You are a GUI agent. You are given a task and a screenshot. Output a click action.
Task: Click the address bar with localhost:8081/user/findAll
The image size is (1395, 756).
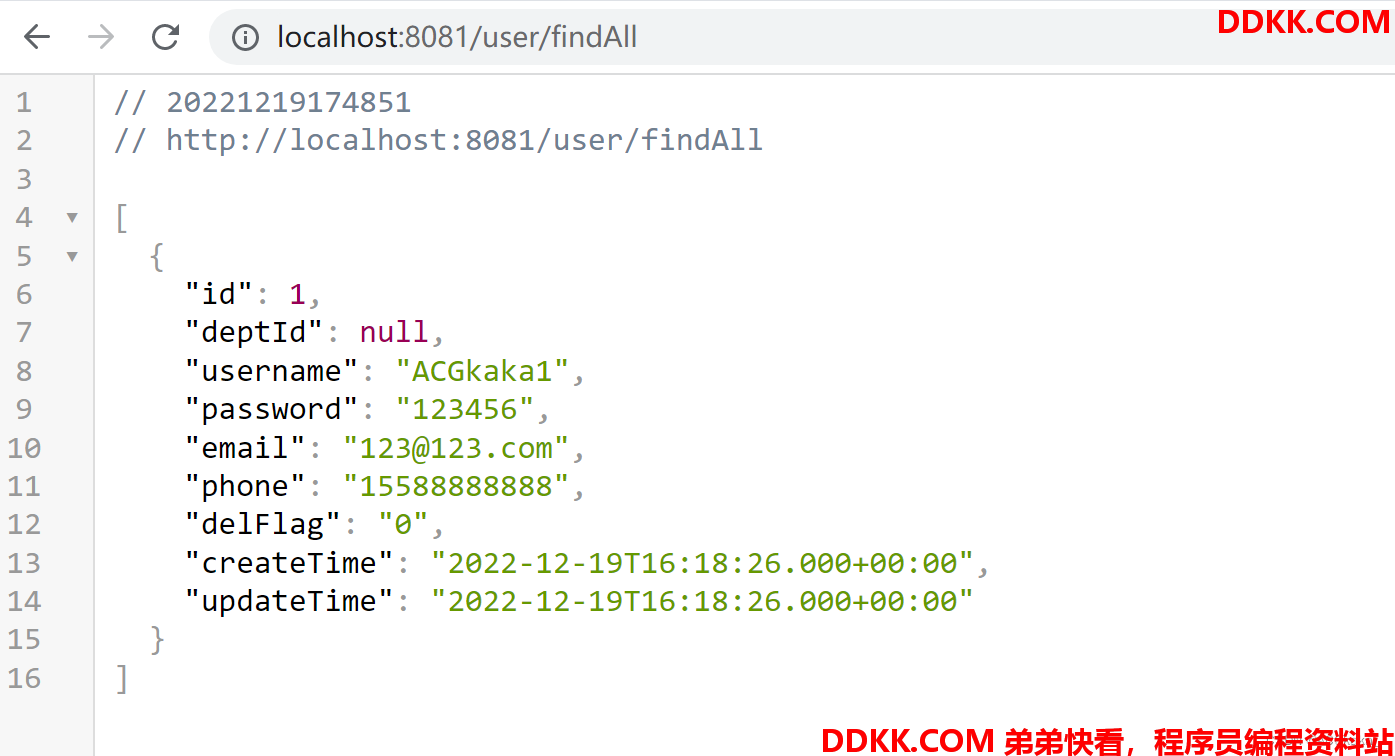pos(700,38)
